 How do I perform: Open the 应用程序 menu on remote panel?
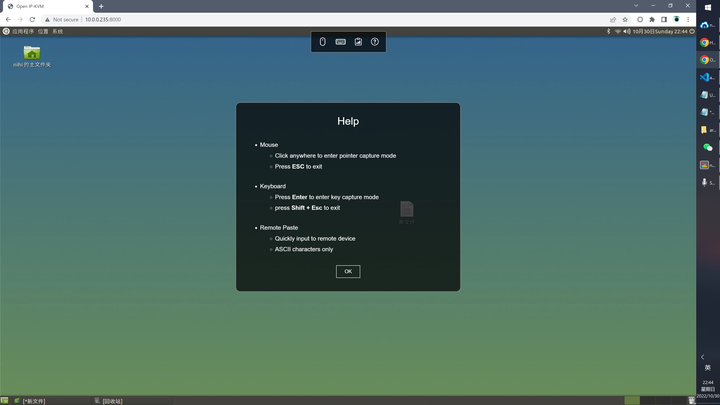click(x=23, y=32)
